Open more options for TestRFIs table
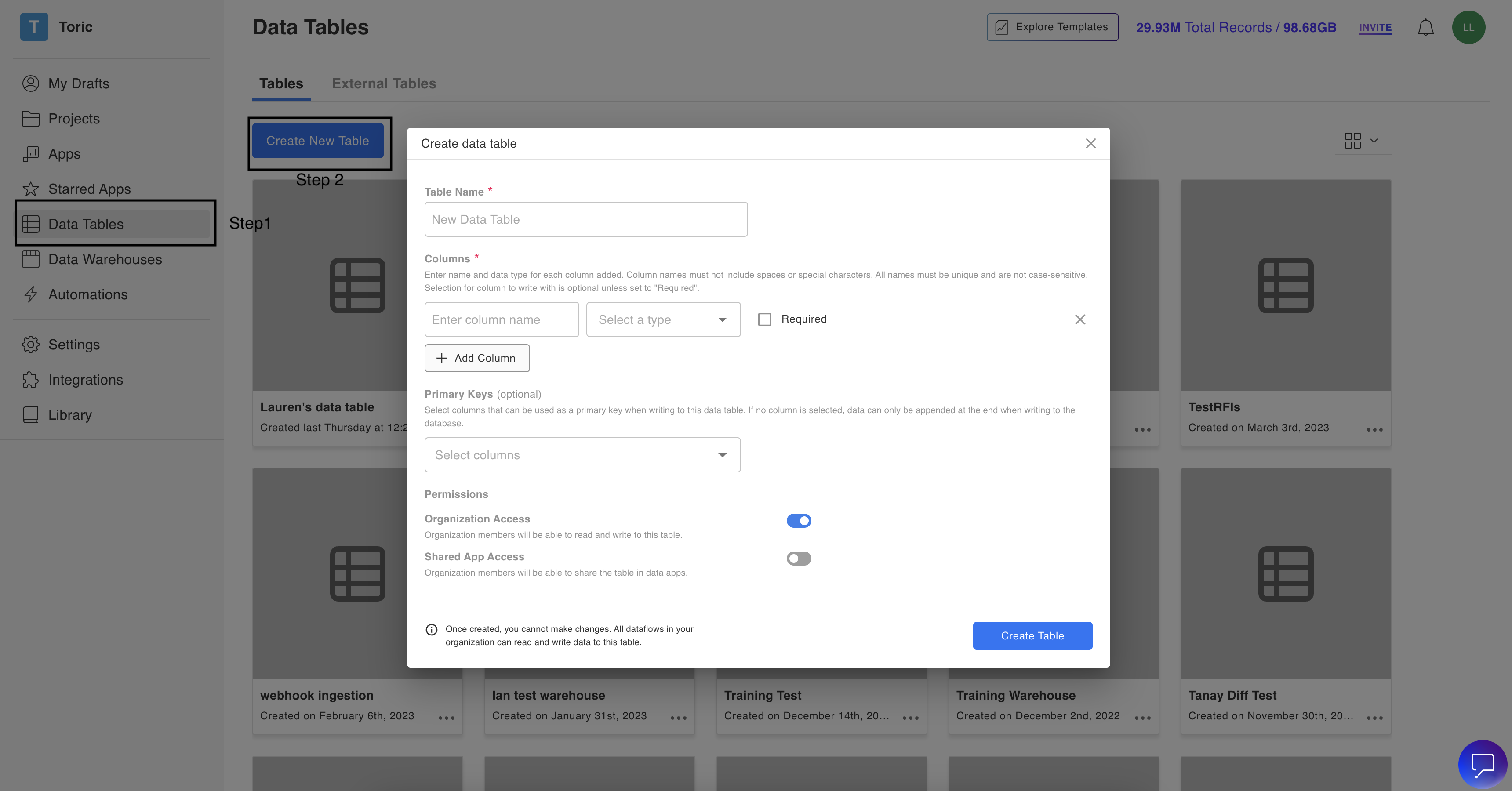The image size is (1512, 791). tap(1374, 429)
